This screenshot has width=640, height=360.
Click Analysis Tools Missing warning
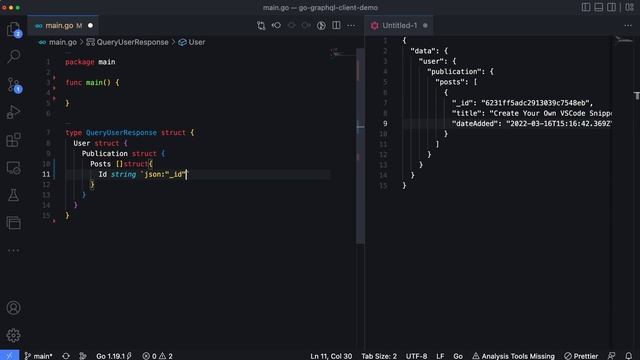[x=513, y=356]
